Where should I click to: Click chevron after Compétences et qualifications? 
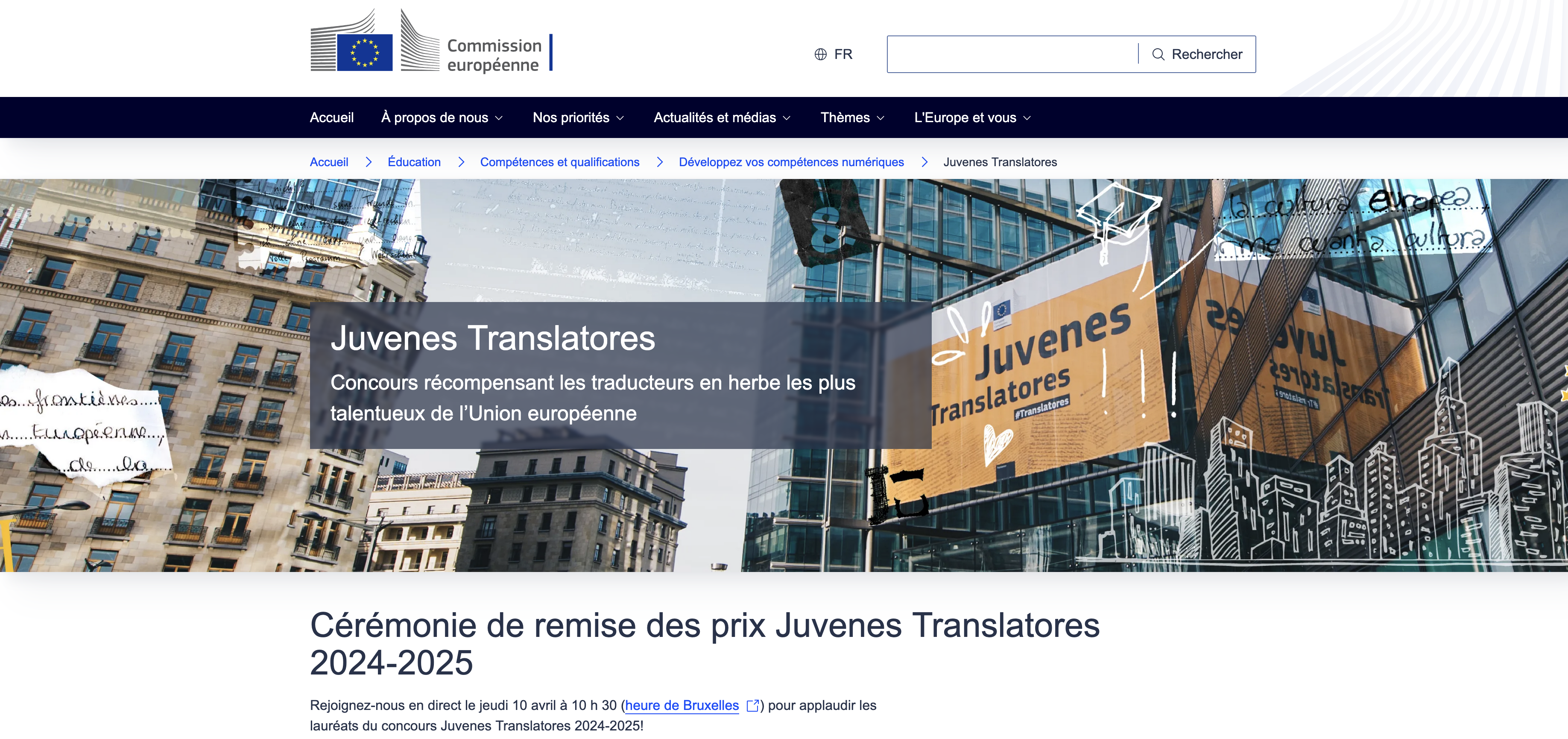659,162
